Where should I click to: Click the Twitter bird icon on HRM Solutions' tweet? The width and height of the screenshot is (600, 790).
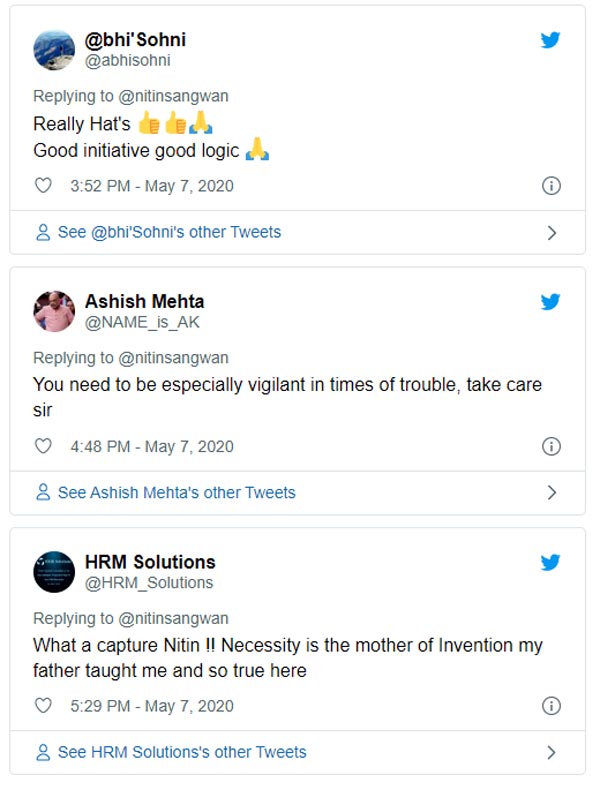coord(550,562)
